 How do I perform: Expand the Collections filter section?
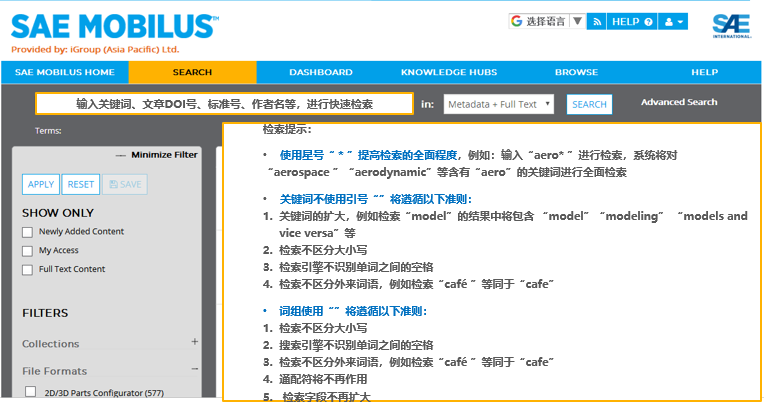pyautogui.click(x=194, y=343)
